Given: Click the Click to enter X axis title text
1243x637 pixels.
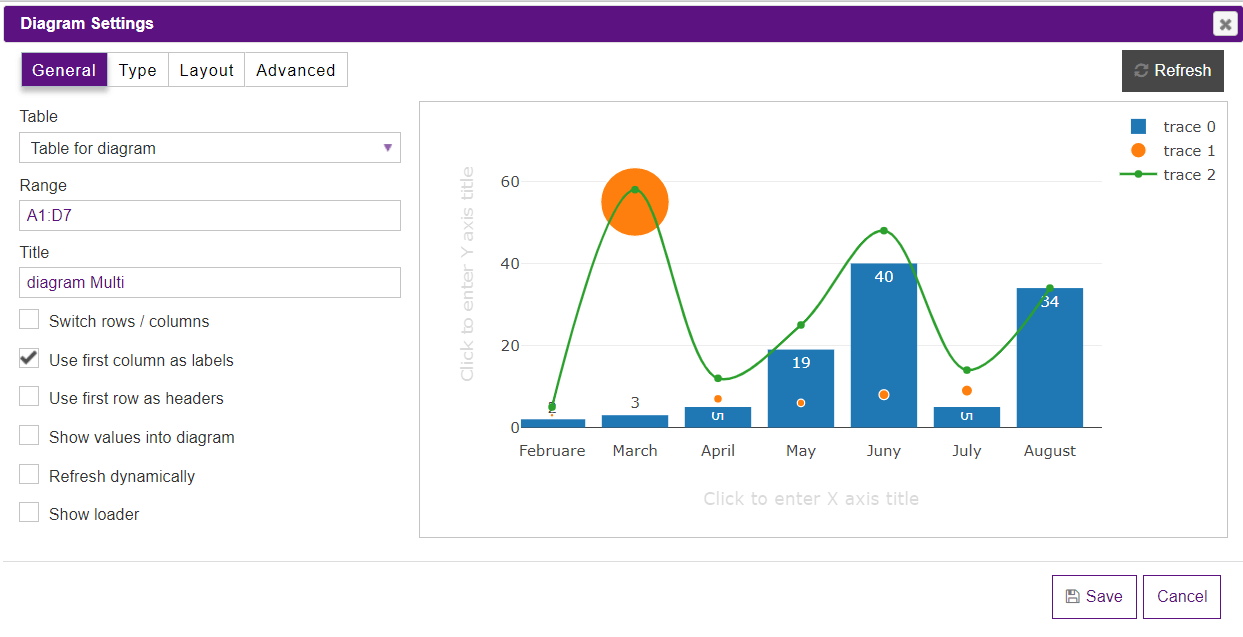Looking at the screenshot, I should click(810, 498).
